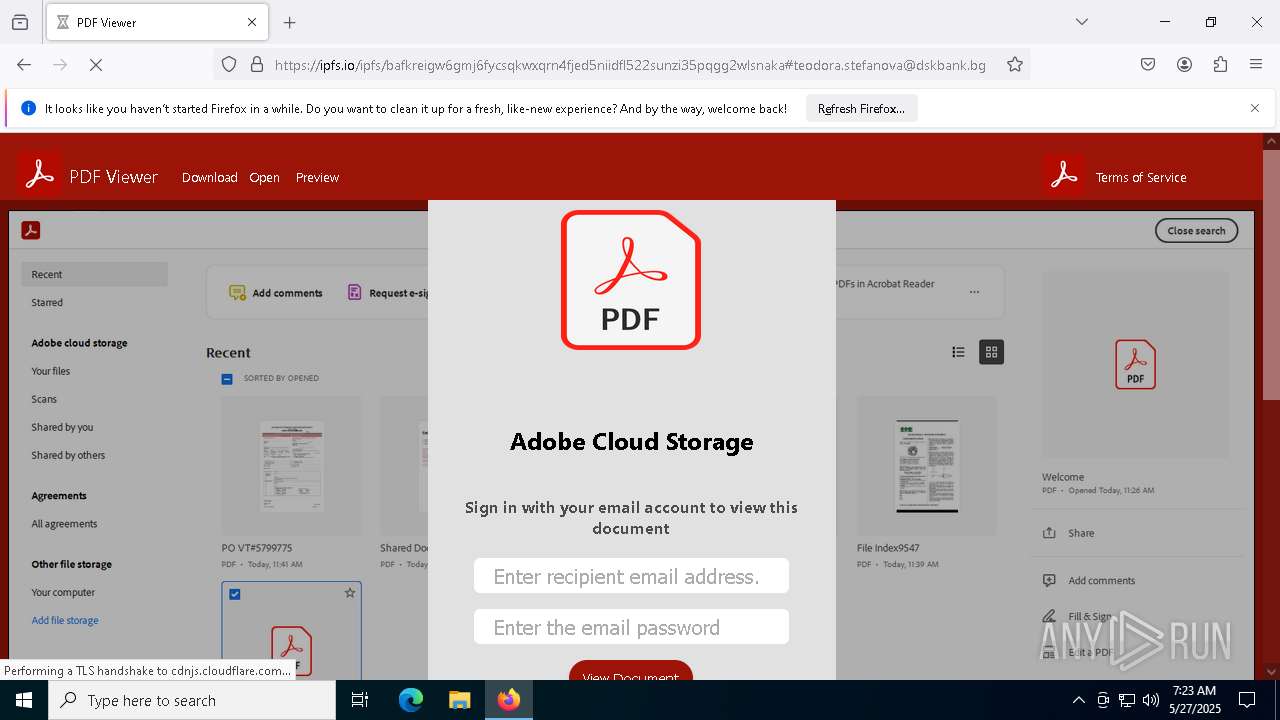Screen dimensions: 1280x720
Task: Click Add comments tool in toolbar
Action: (x=276, y=293)
